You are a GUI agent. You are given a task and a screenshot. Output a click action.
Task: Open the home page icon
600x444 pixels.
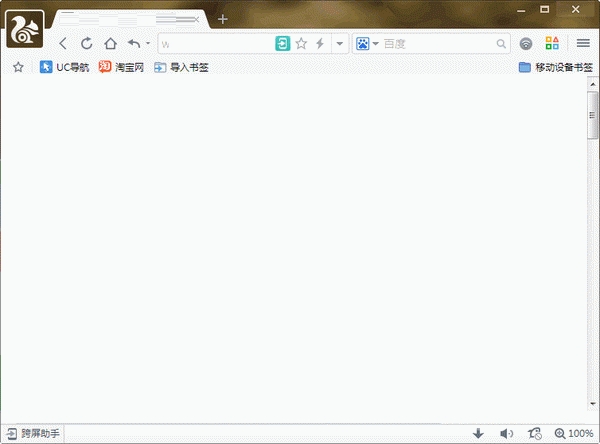[111, 44]
